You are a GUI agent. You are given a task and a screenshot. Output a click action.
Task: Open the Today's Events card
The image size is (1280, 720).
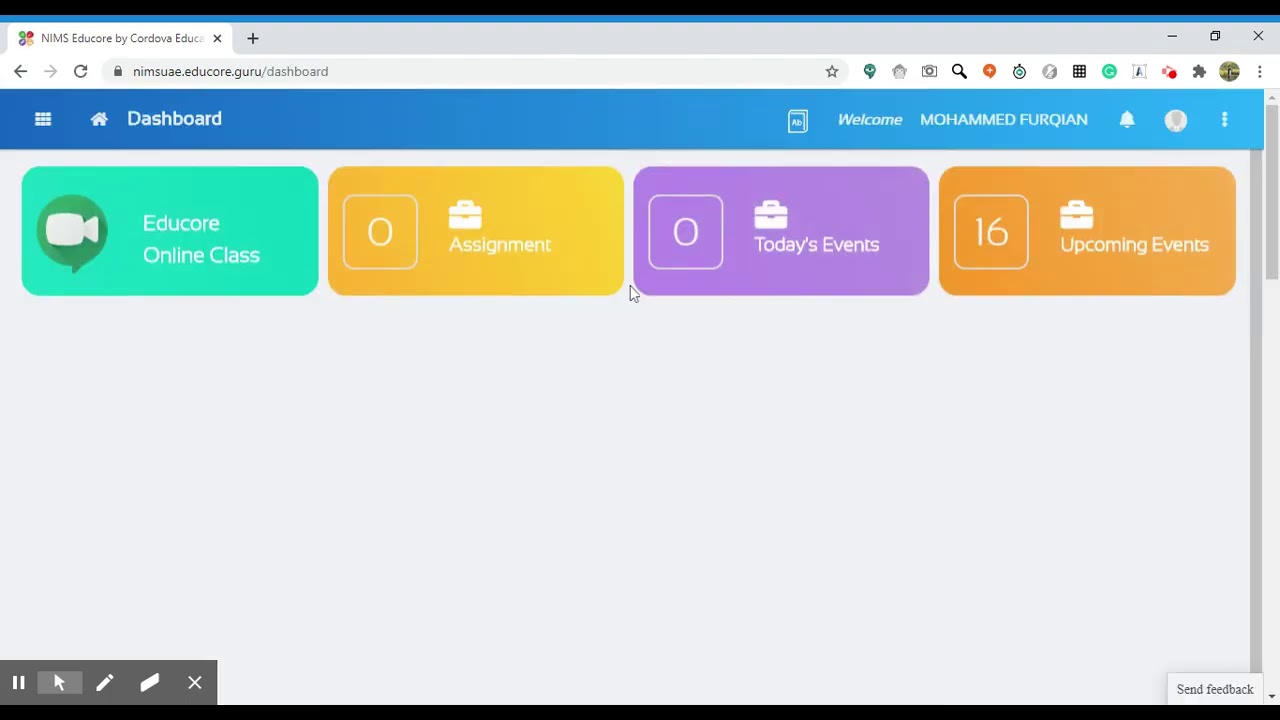coord(781,231)
